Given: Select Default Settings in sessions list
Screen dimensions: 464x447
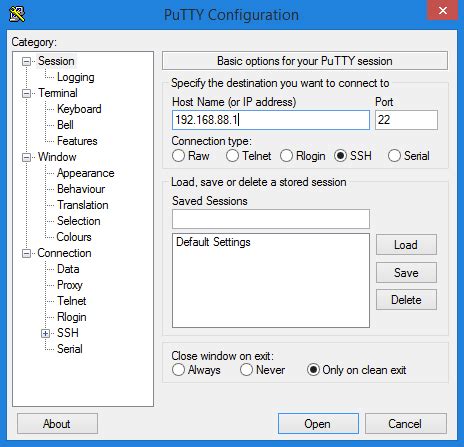Looking at the screenshot, I should 213,242.
